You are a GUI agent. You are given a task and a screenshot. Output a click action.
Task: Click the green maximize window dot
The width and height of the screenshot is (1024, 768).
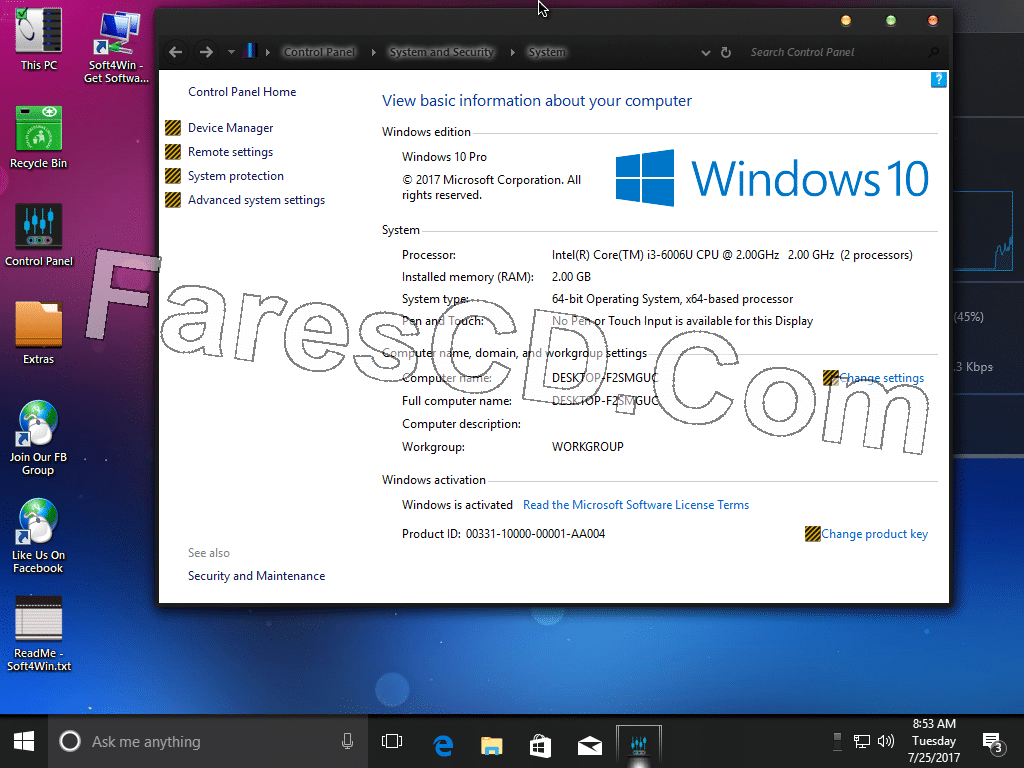[x=891, y=20]
